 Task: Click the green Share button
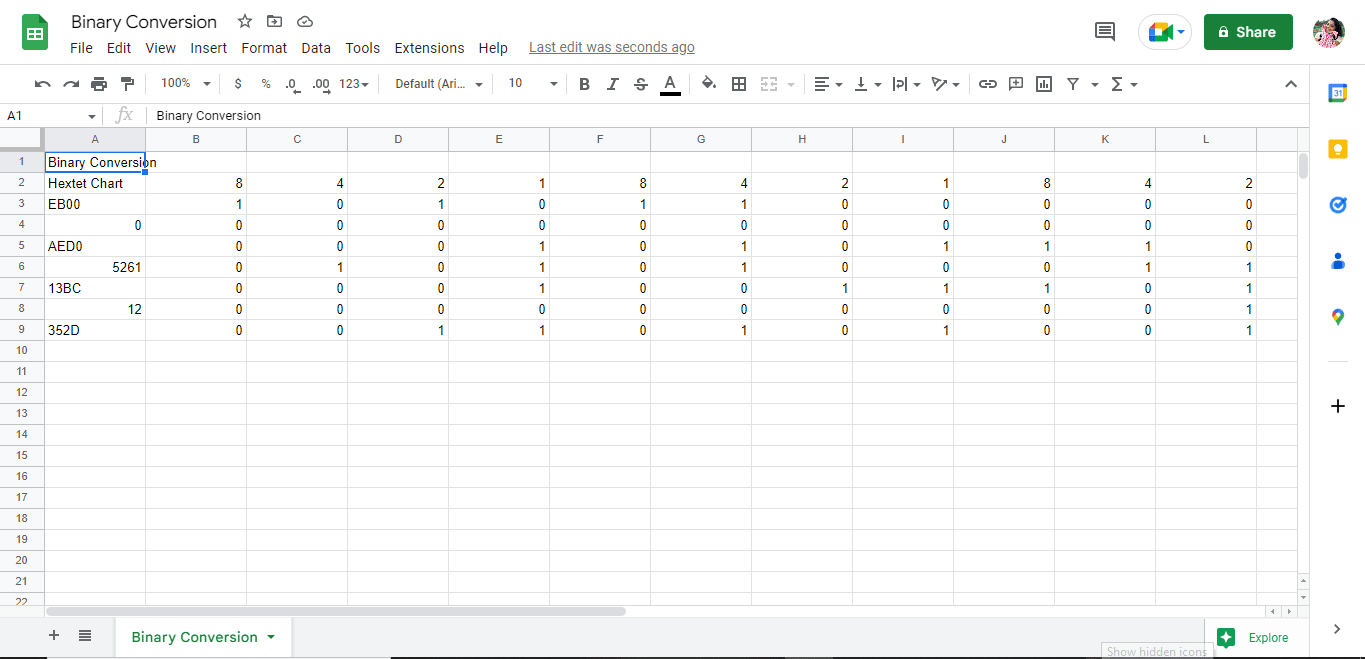pos(1248,32)
